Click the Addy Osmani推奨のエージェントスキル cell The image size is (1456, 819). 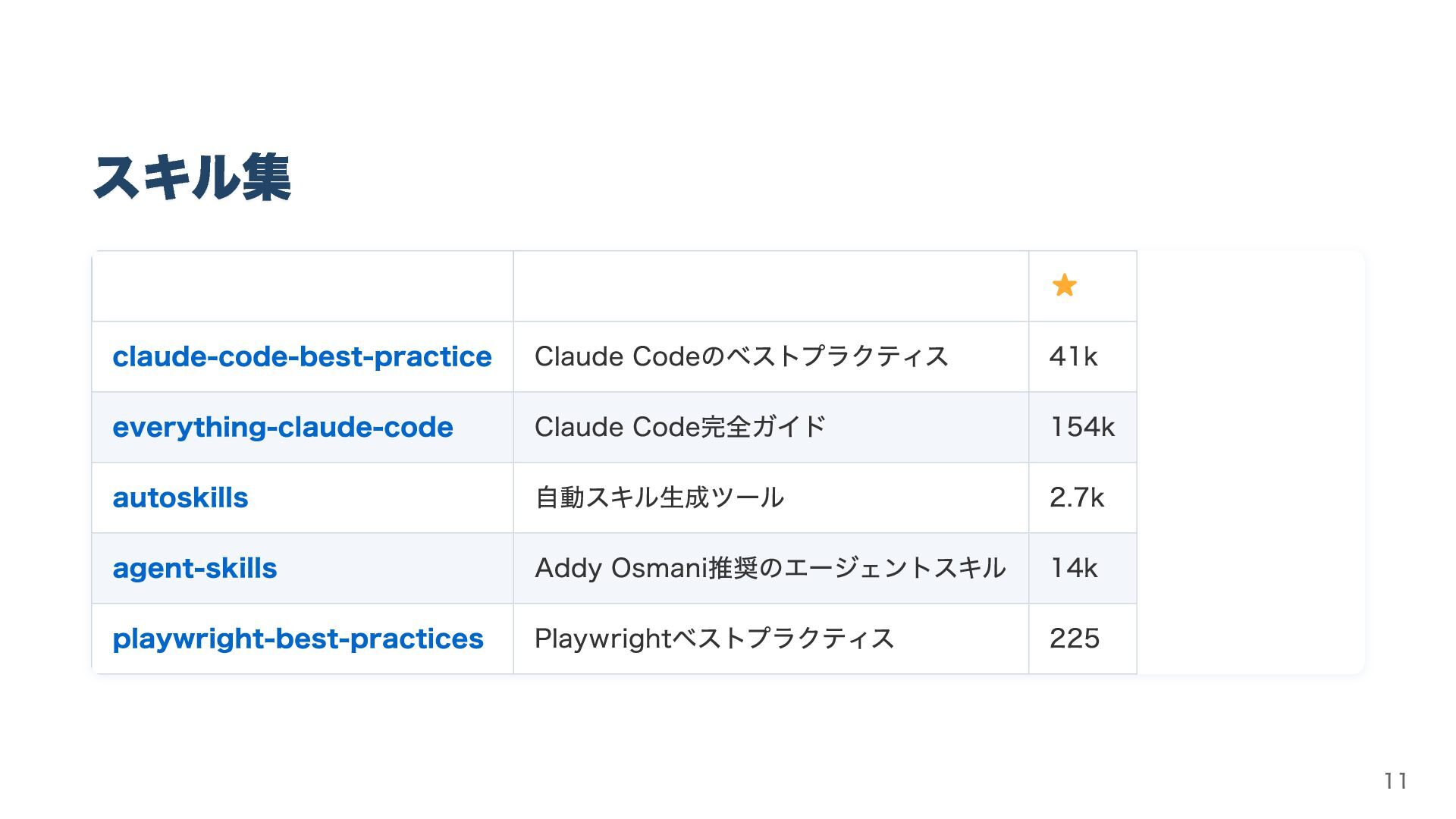click(770, 568)
